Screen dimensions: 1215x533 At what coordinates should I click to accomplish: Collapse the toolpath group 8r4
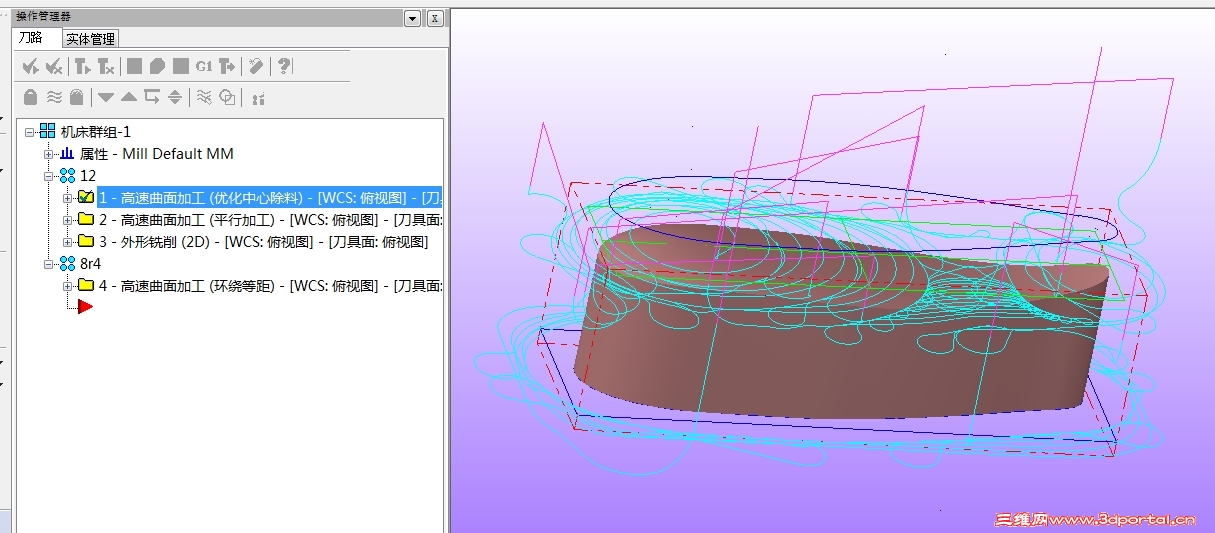(x=49, y=264)
